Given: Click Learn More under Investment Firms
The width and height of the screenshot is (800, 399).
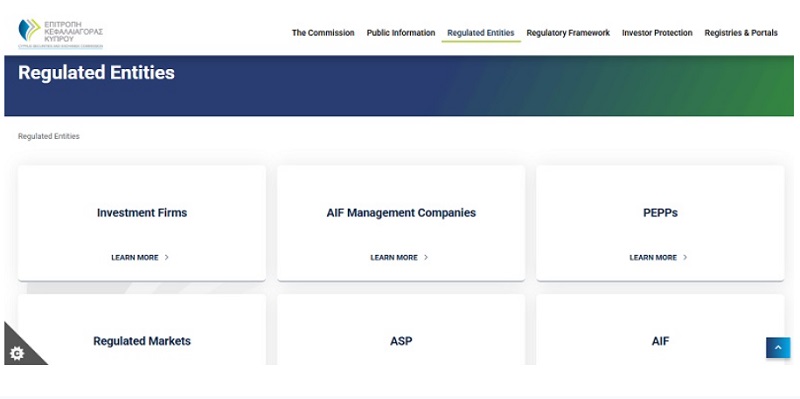Looking at the screenshot, I should 135,258.
